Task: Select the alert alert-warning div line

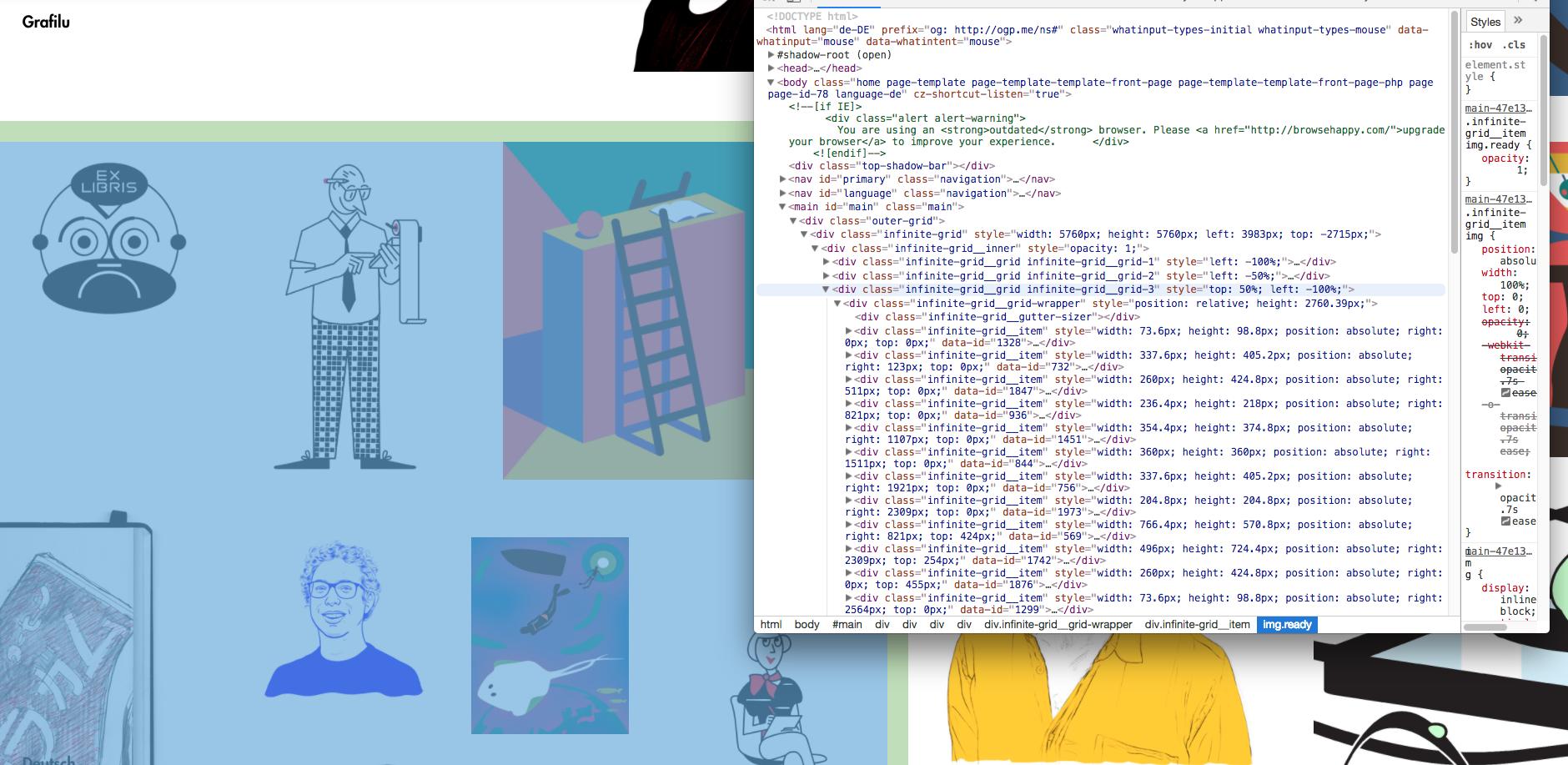Action: pos(926,118)
